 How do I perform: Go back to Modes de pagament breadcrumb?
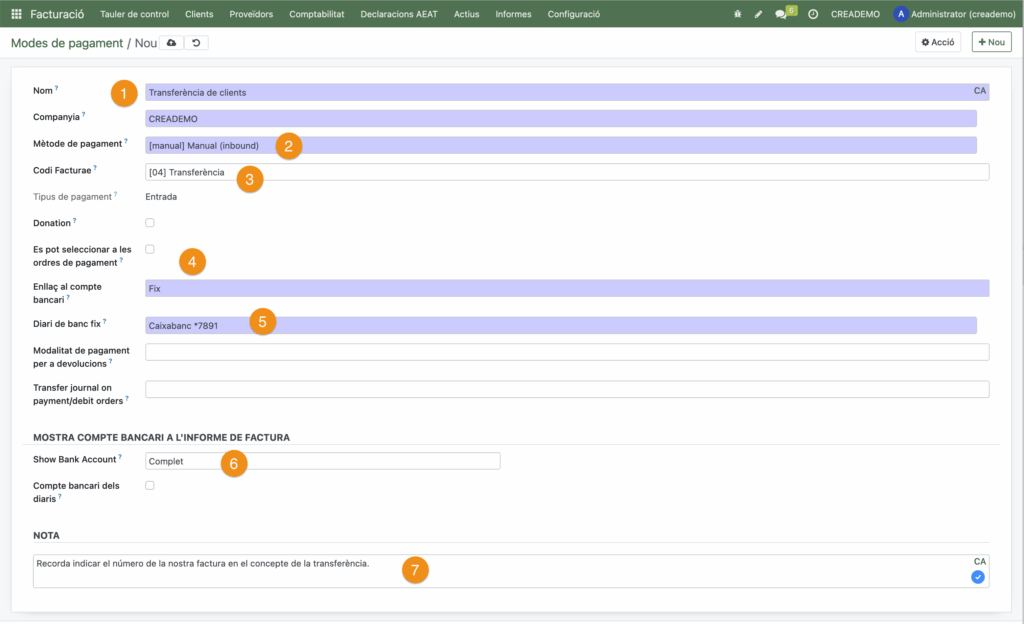coord(66,43)
